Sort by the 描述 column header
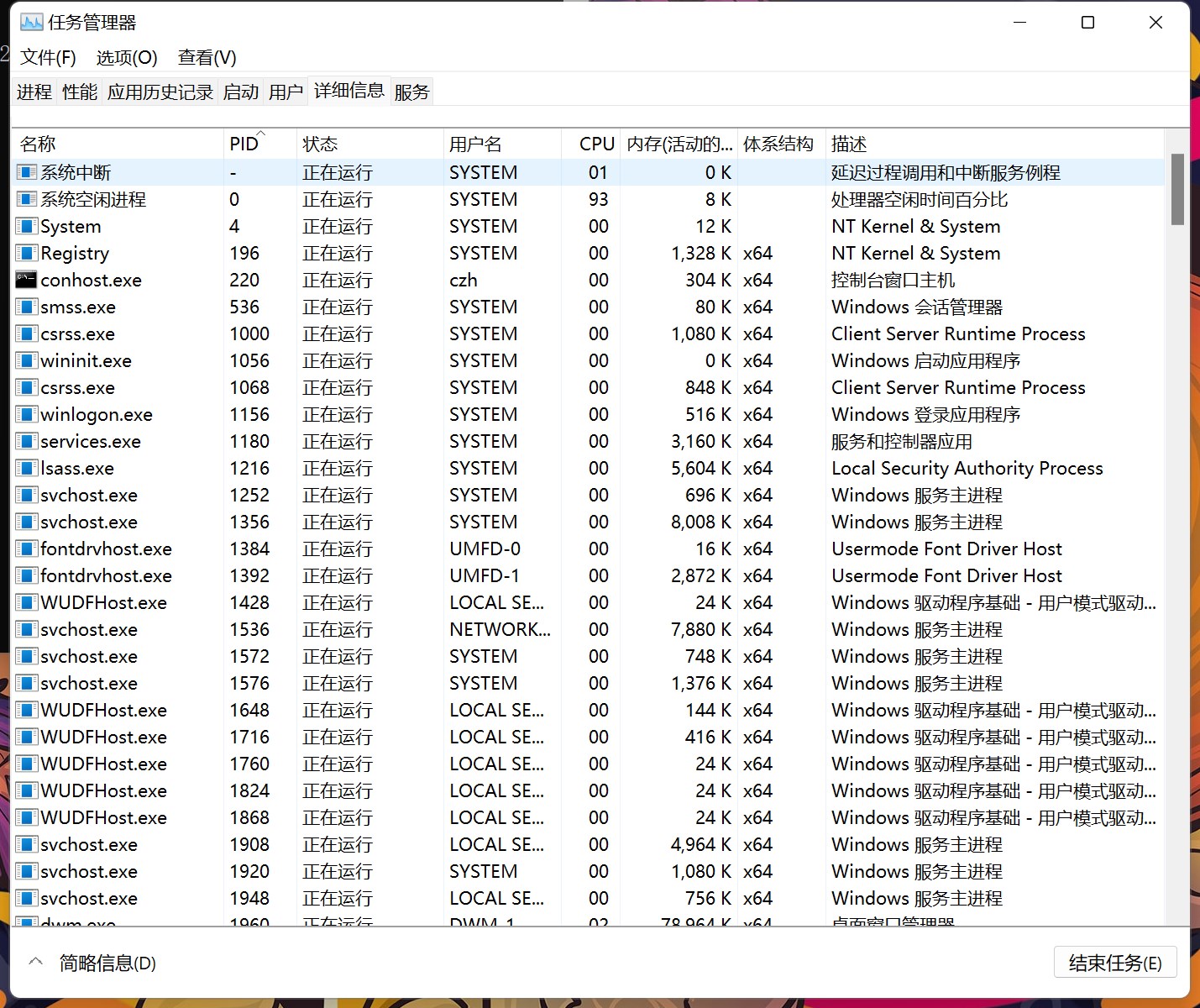 (994, 144)
